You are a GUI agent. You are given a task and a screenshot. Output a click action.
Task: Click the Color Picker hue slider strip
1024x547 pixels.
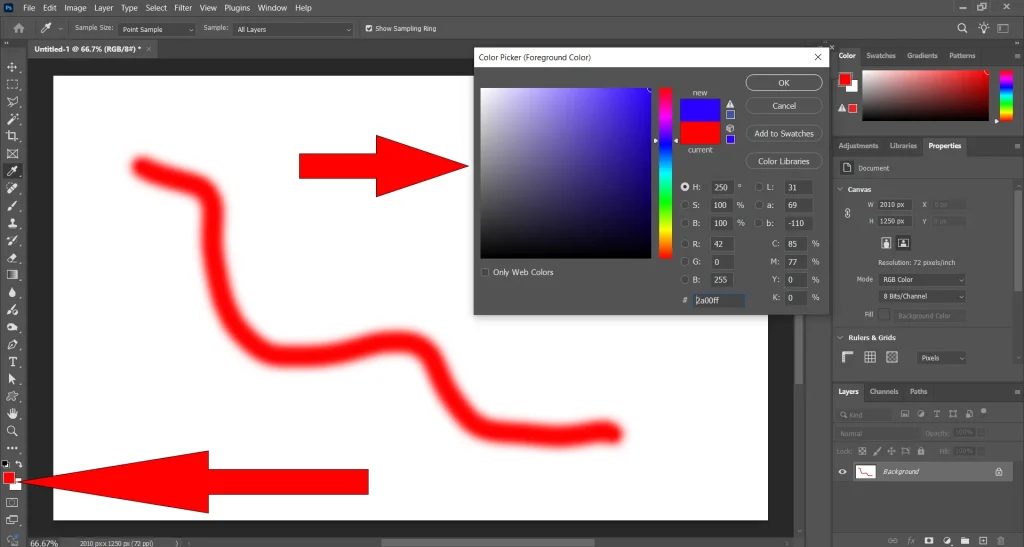pyautogui.click(x=665, y=173)
